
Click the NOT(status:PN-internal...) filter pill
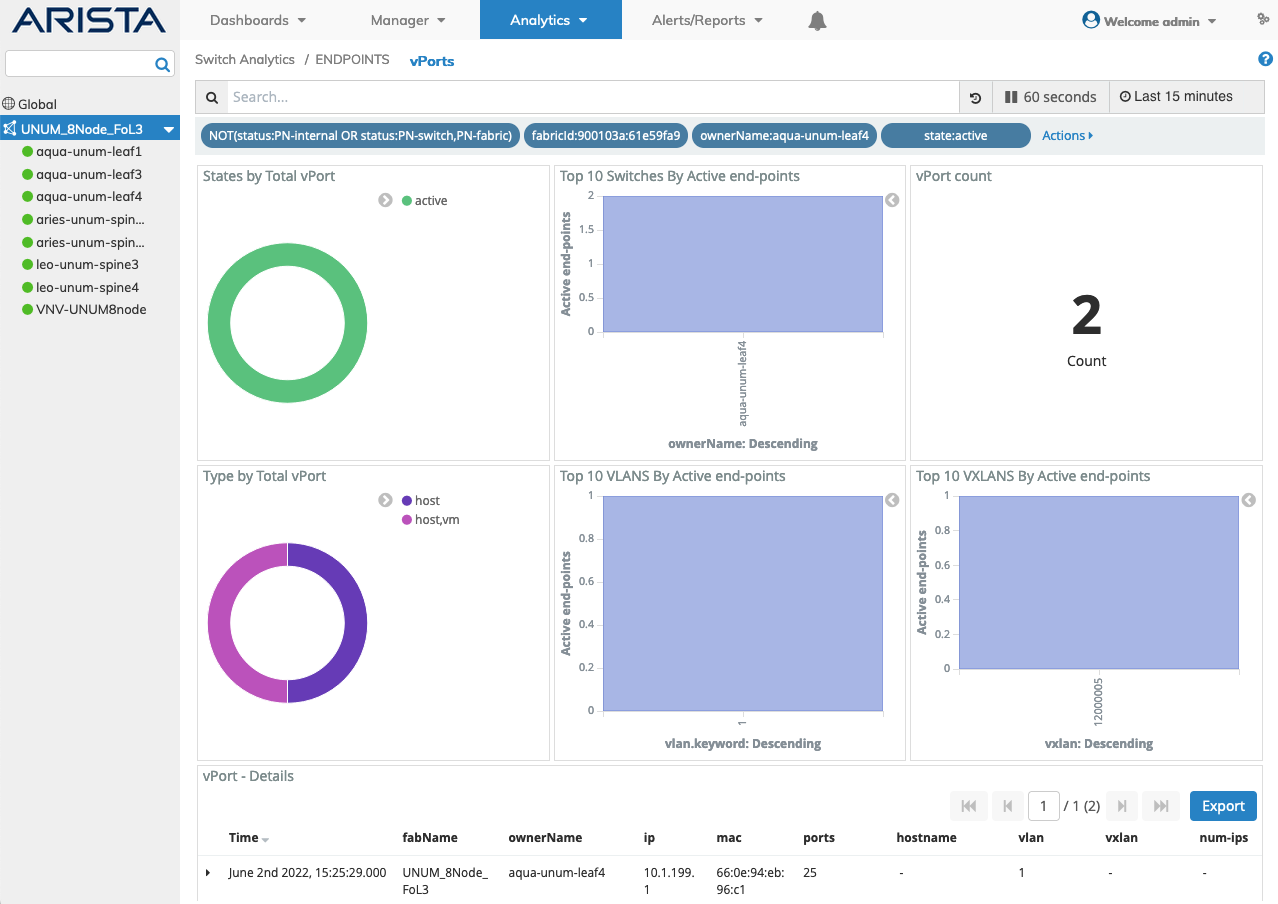[361, 135]
